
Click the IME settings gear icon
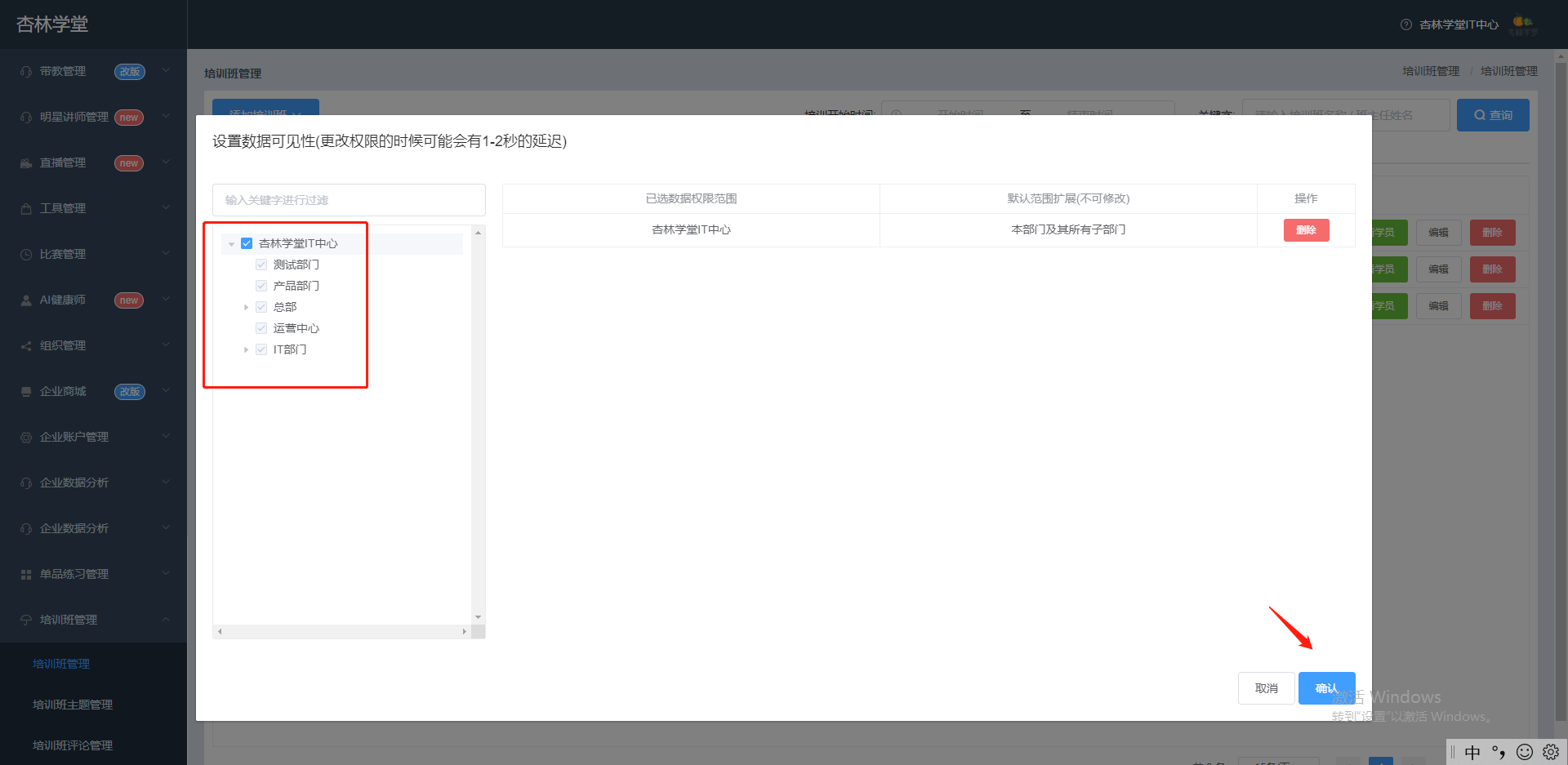(x=1551, y=752)
